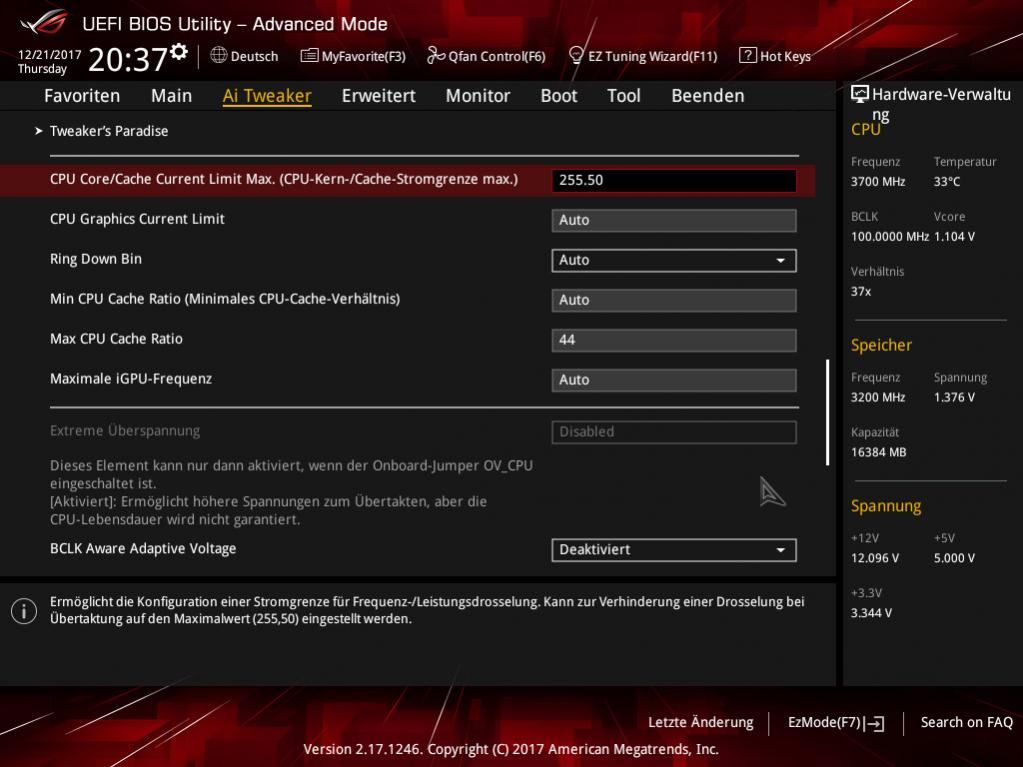Click CPU frequency value 3700 MHz

(x=878, y=181)
